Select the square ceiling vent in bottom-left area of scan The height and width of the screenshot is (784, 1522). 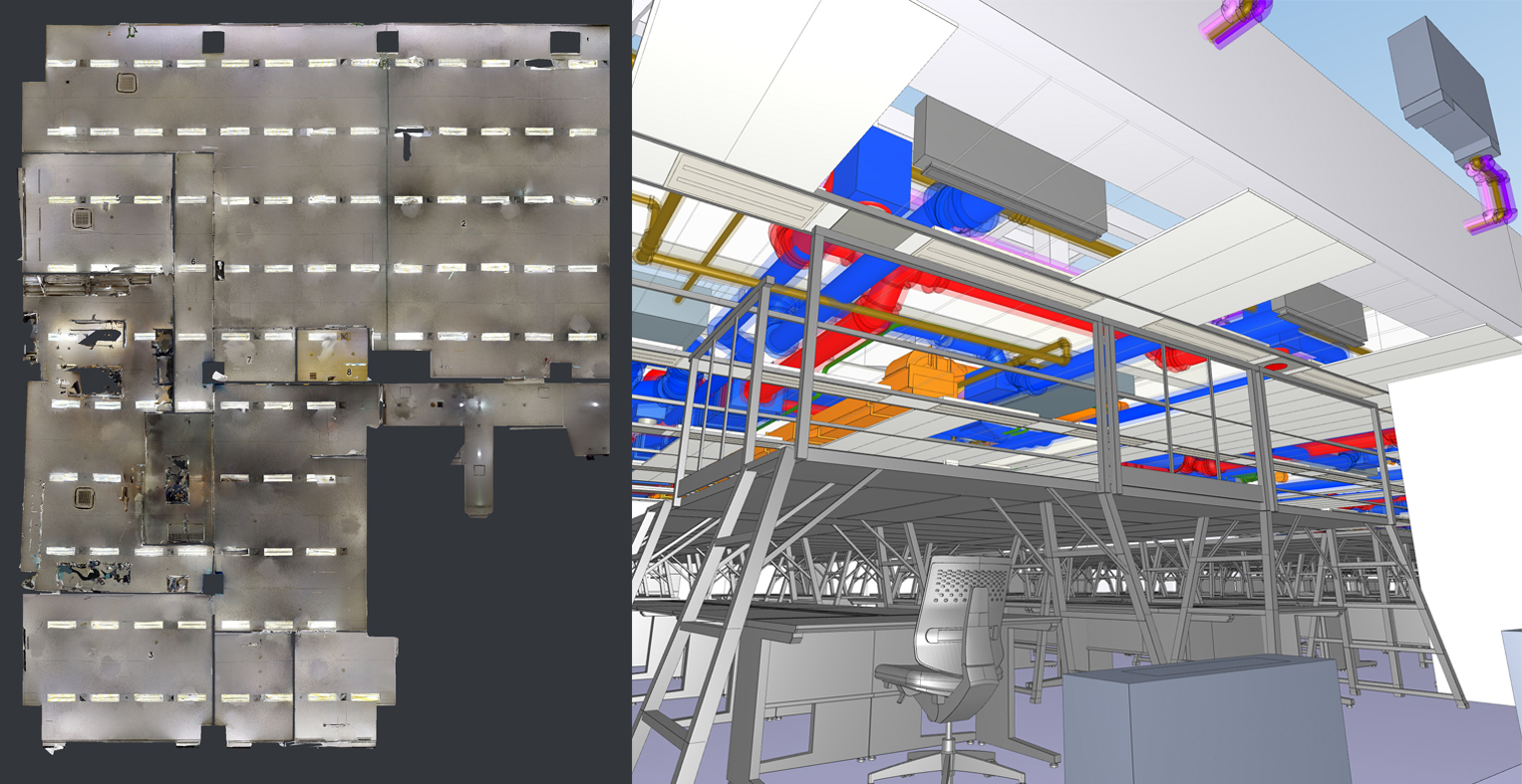[84, 496]
